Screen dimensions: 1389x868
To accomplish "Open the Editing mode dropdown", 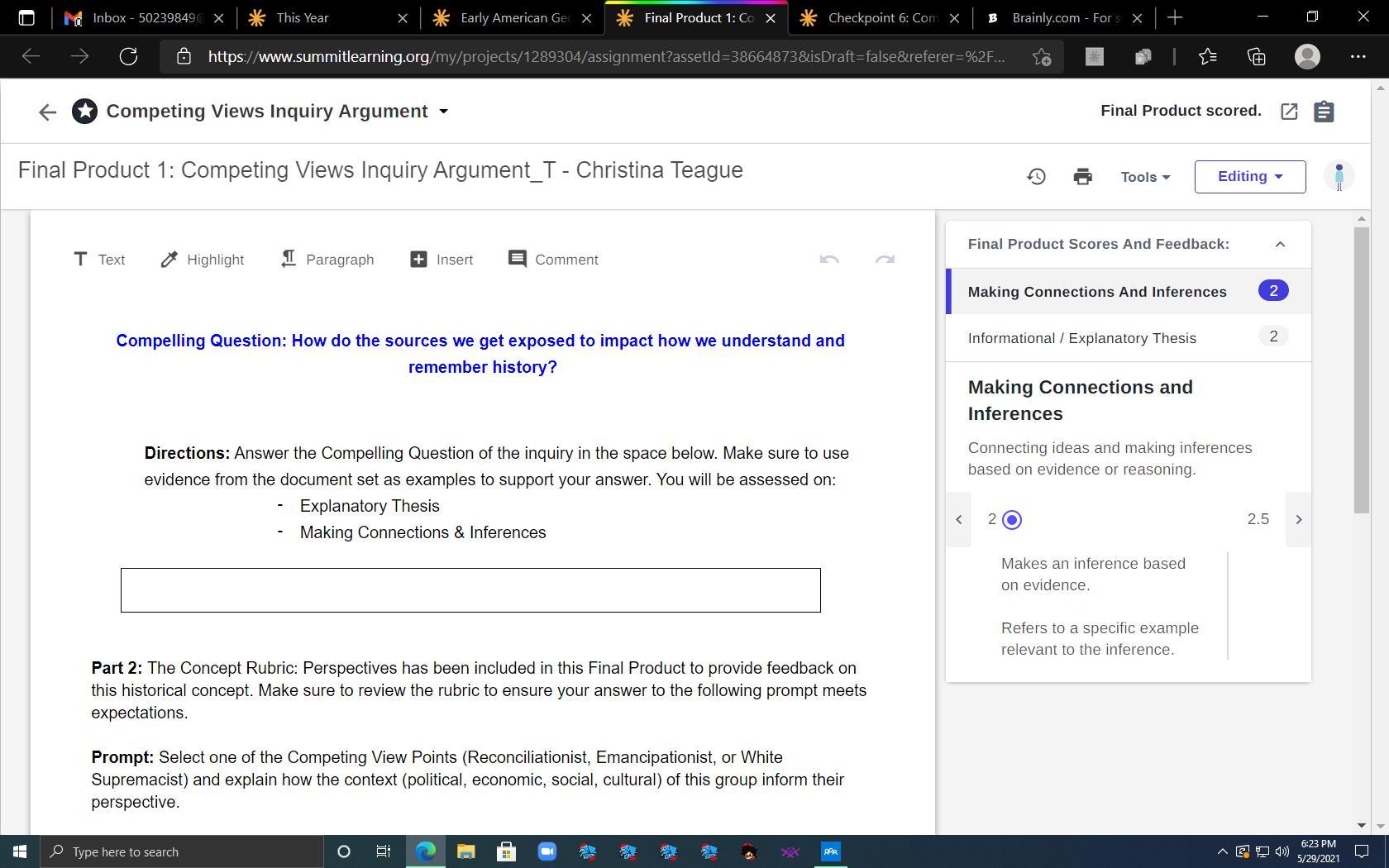I will click(1249, 177).
